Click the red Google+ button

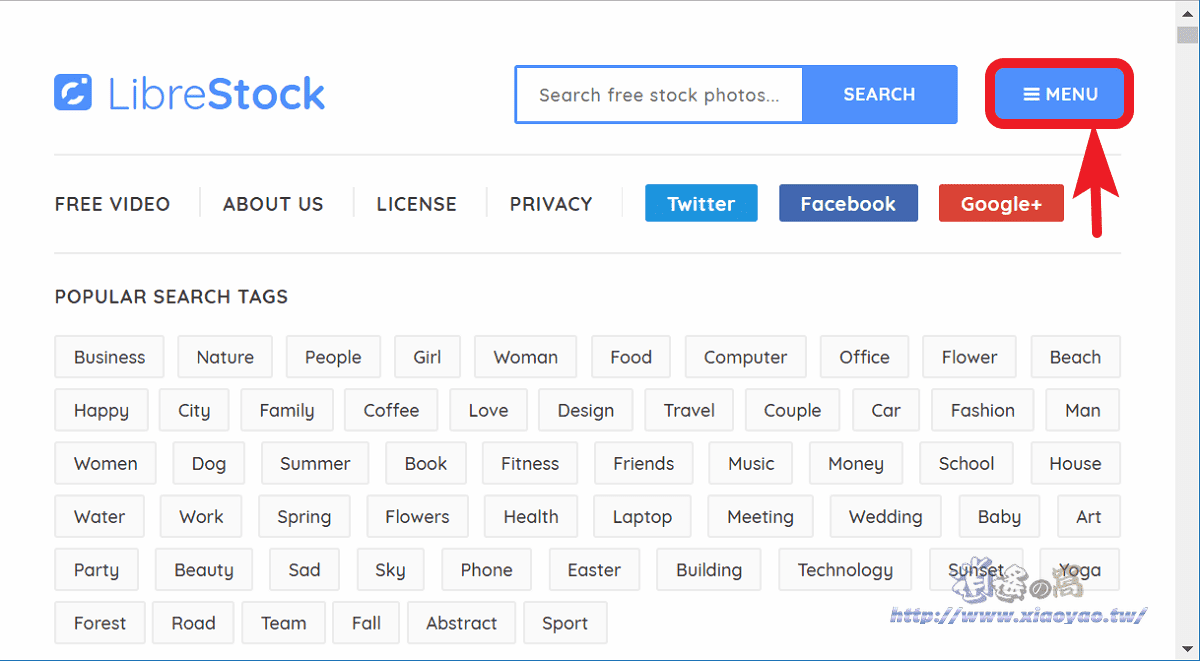1001,203
